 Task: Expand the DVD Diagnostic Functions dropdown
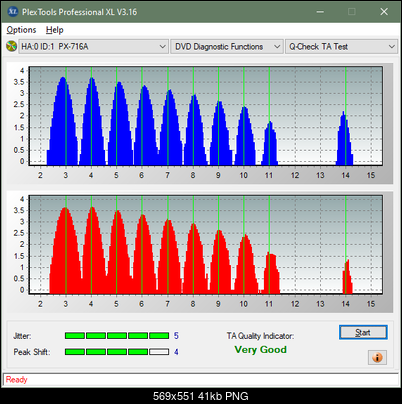[x=227, y=47]
